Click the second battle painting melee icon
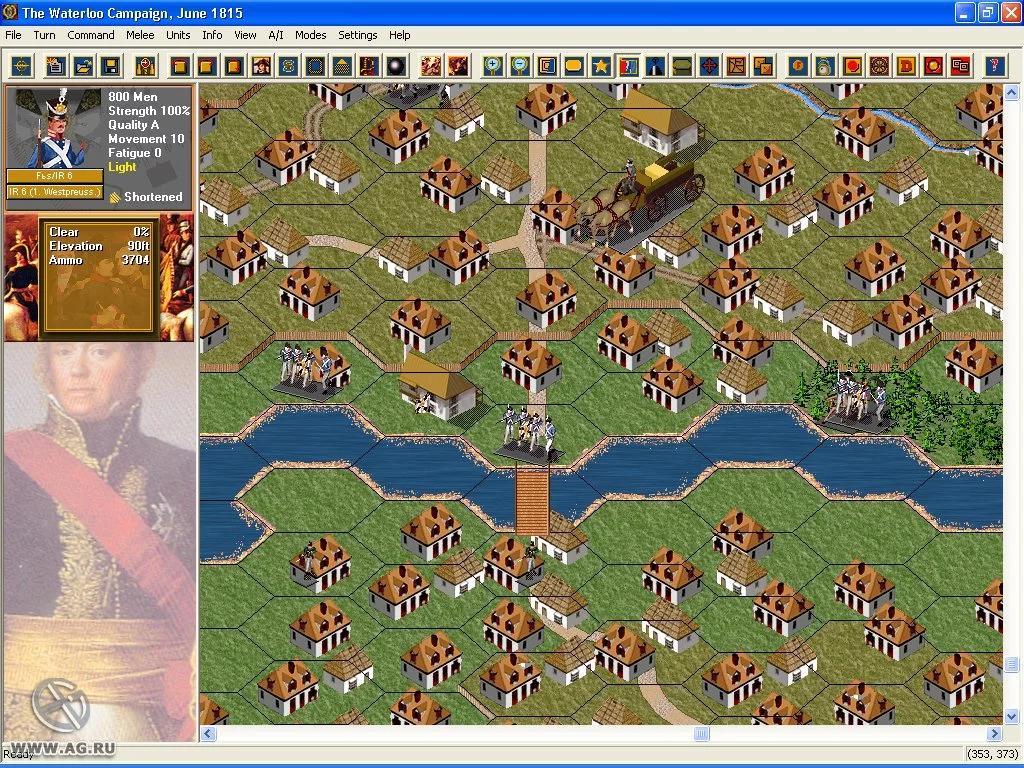Screen dimensions: 1024x768 [458, 66]
